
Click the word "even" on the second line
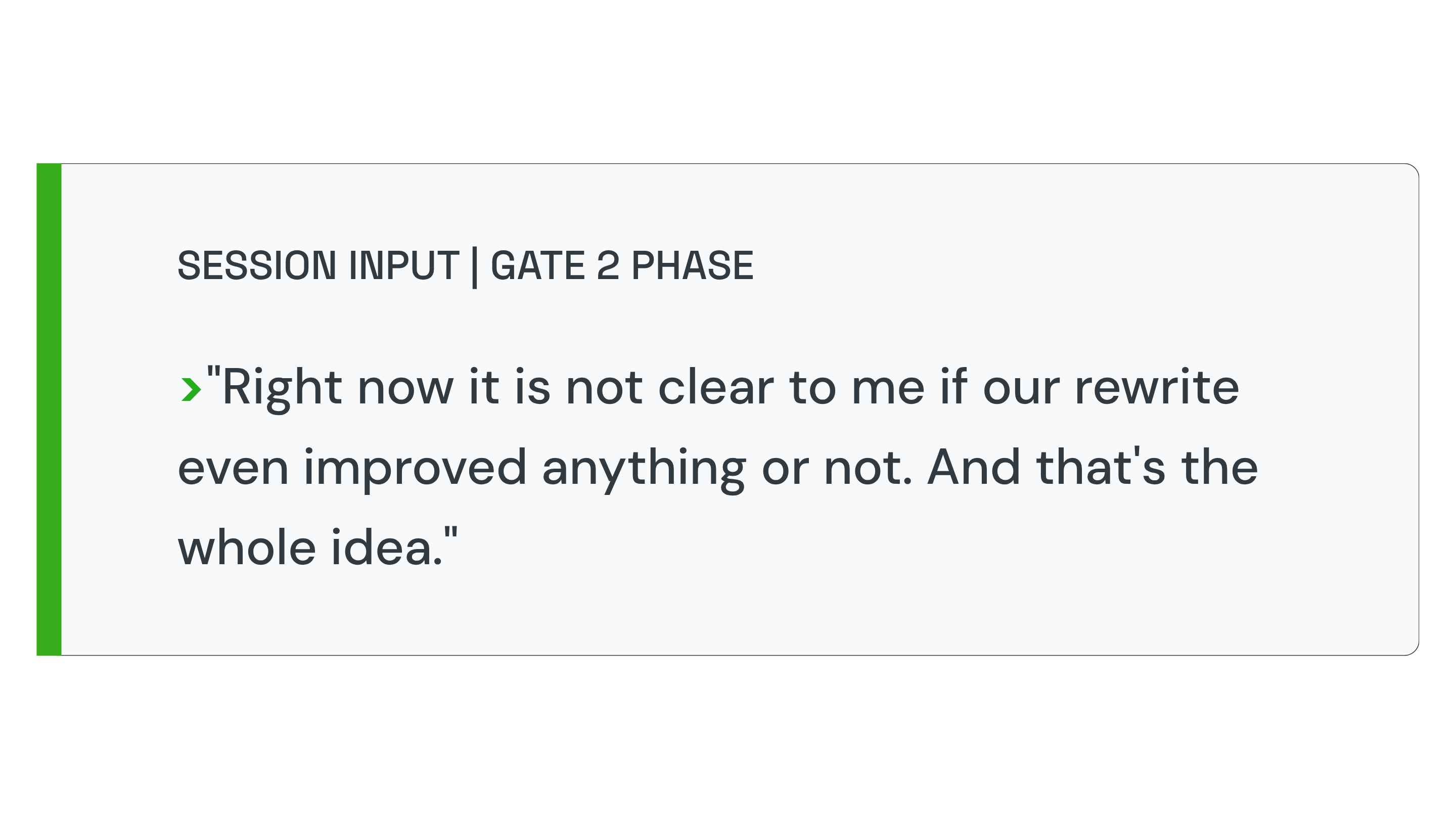(x=234, y=469)
